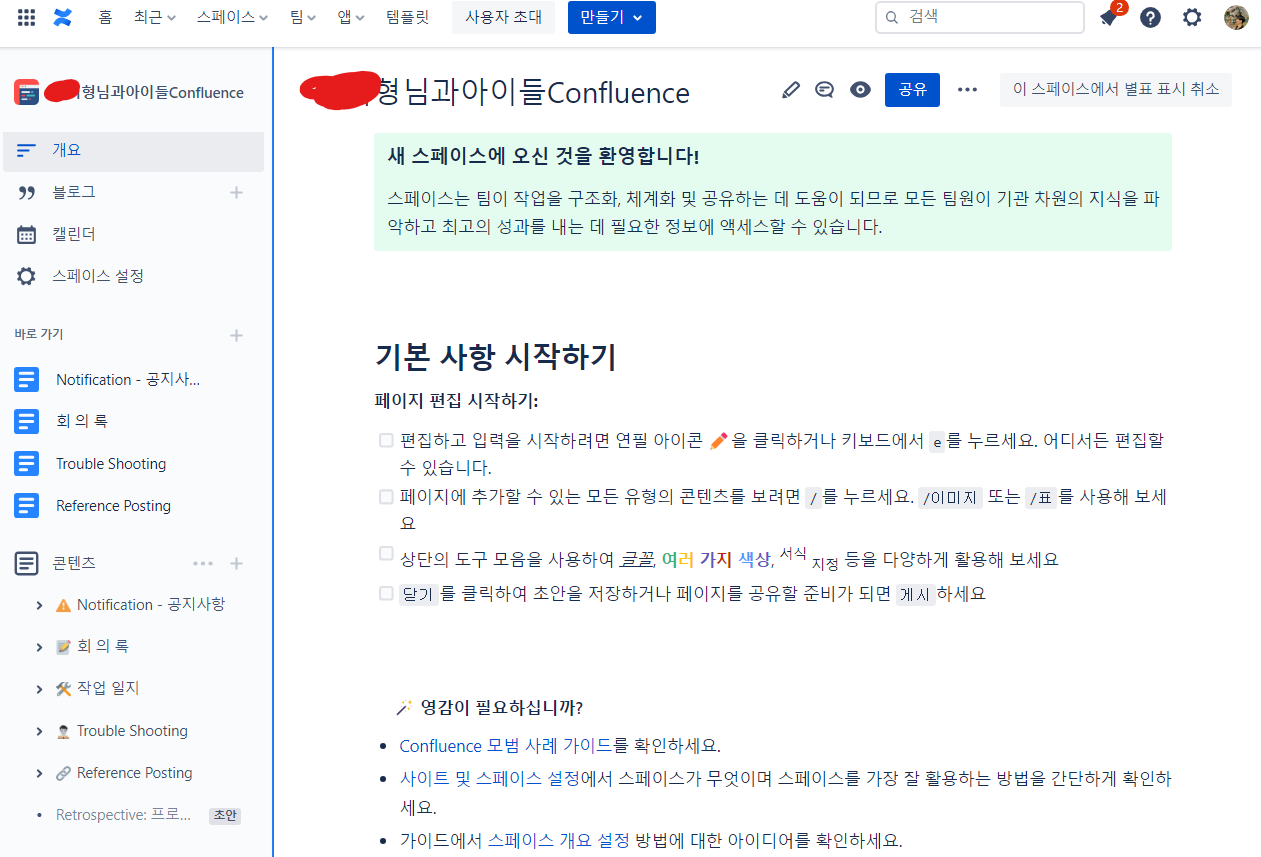Screen dimensions: 1261x857
Task: Add a blog post with plus icon
Action: (237, 192)
